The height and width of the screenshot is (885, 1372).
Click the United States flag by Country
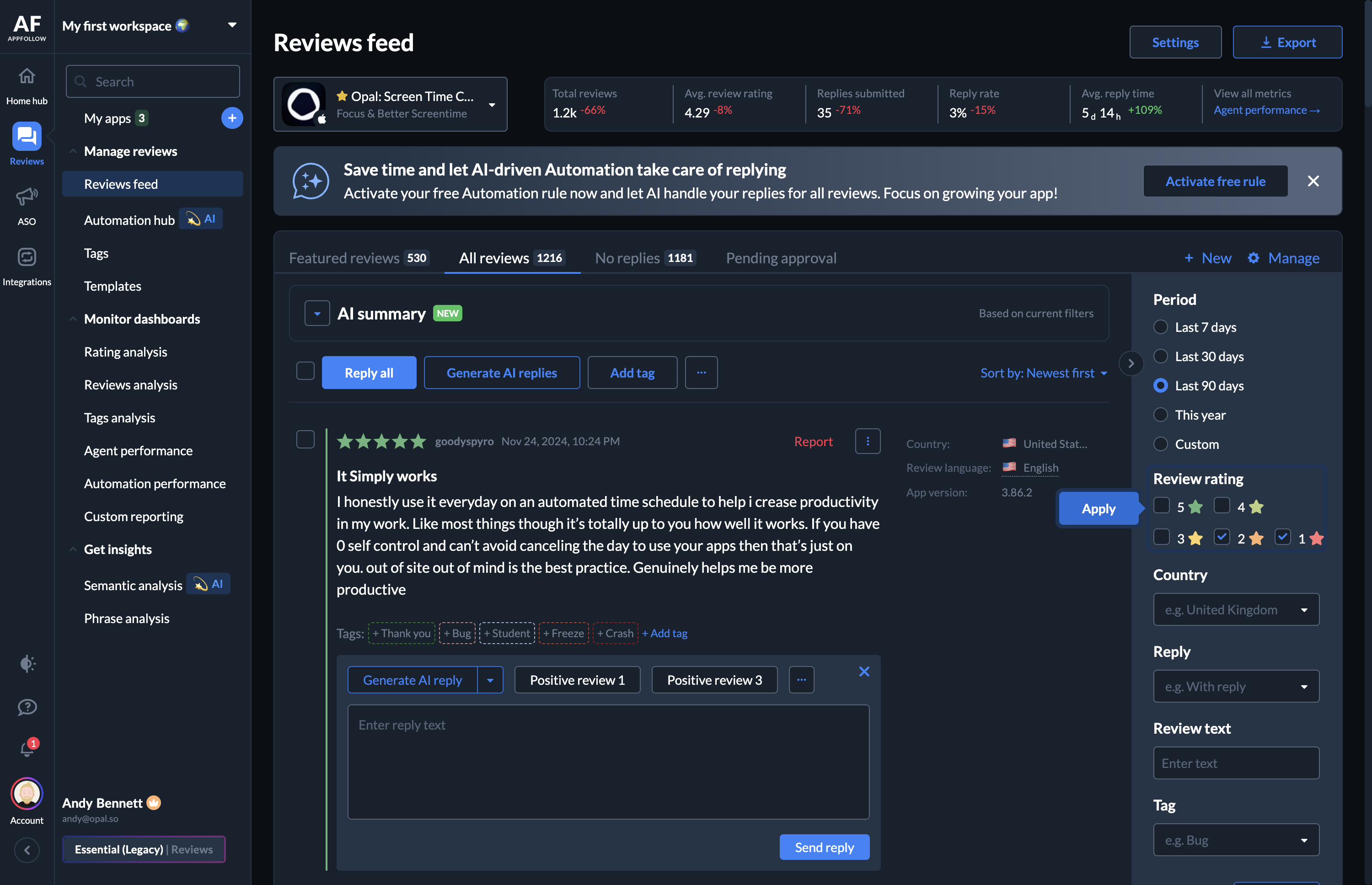[x=1009, y=443]
